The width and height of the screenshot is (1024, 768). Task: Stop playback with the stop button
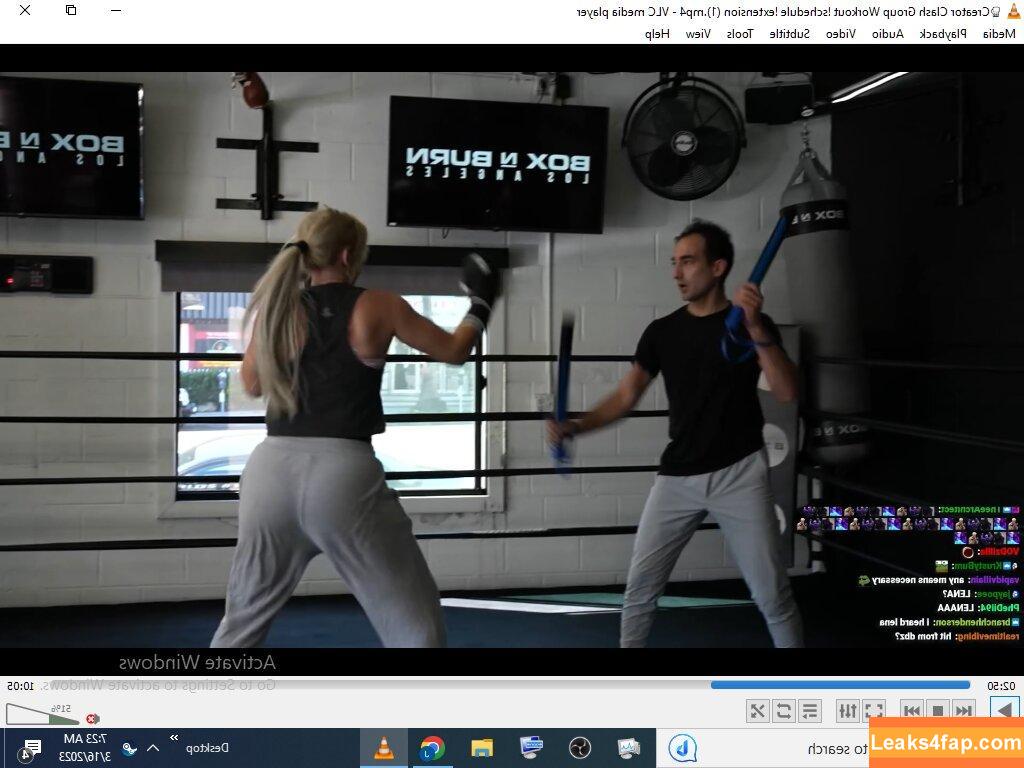point(938,711)
